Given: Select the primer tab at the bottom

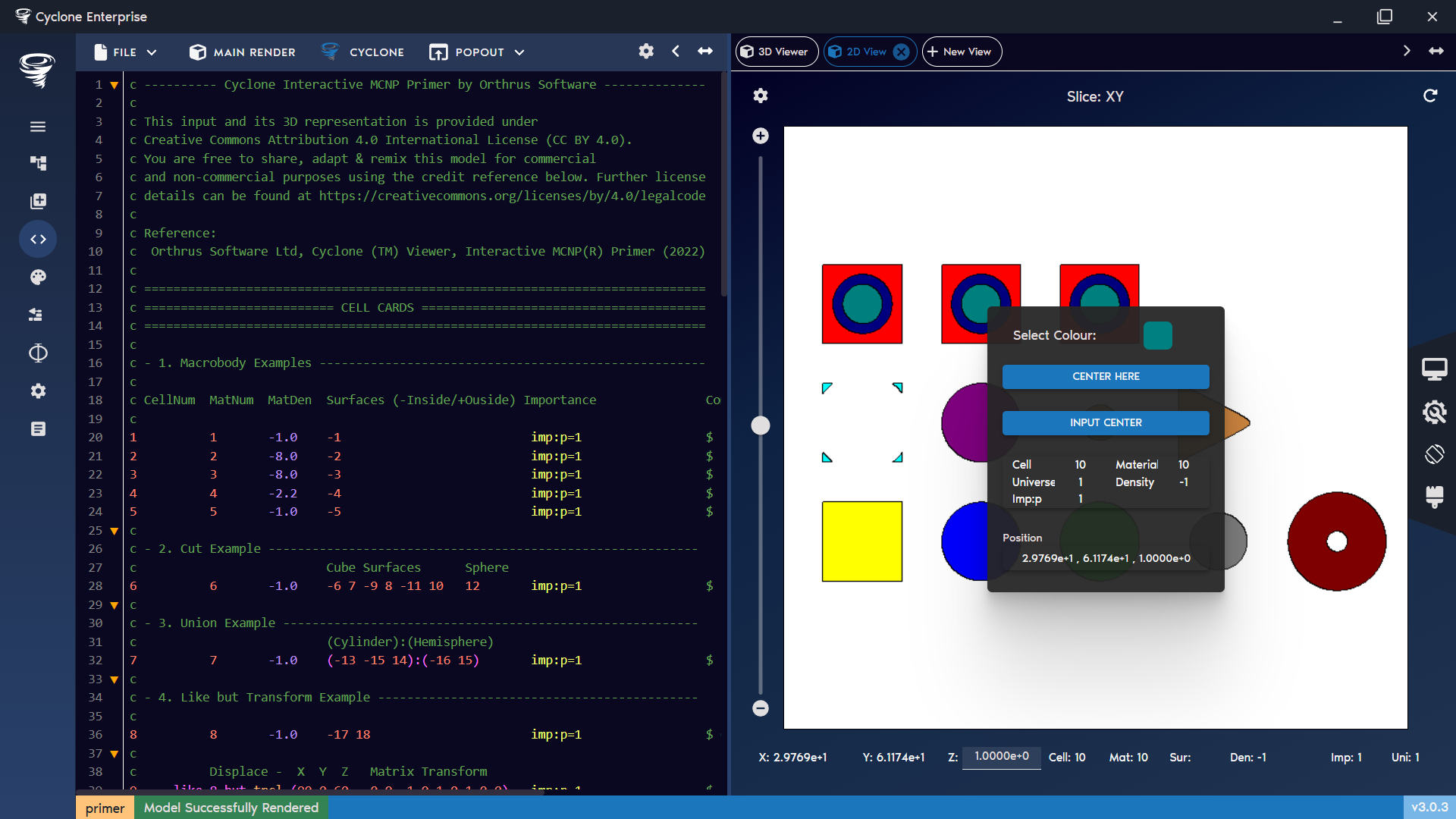Looking at the screenshot, I should pos(105,808).
